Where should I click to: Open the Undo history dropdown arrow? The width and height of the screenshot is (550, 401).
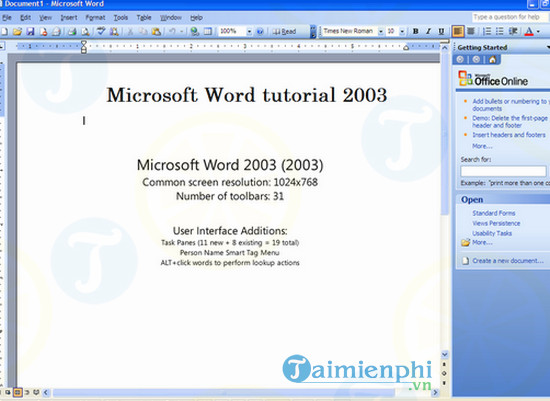182,32
